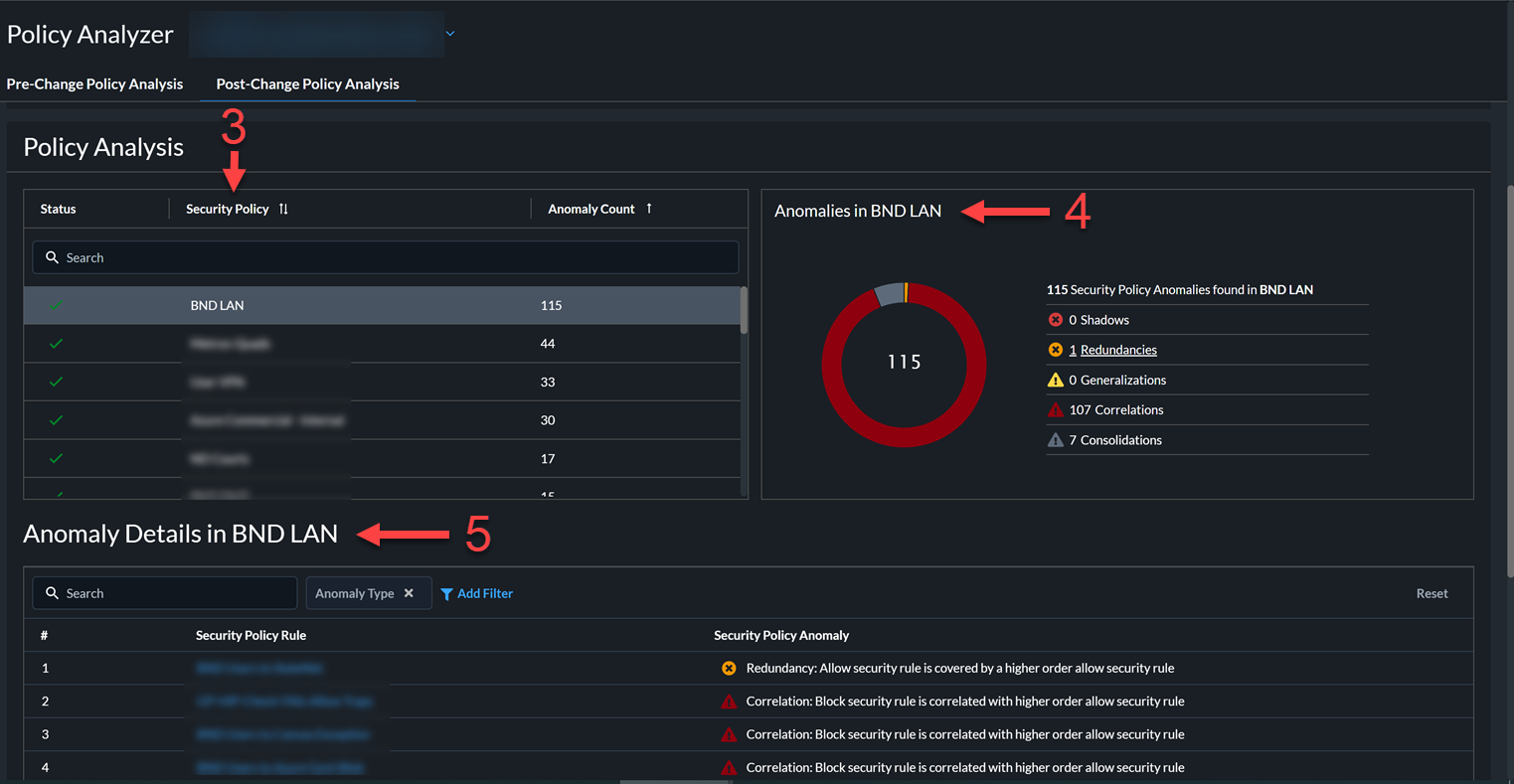Click the Redundancies orange circle icon

pyautogui.click(x=1056, y=350)
